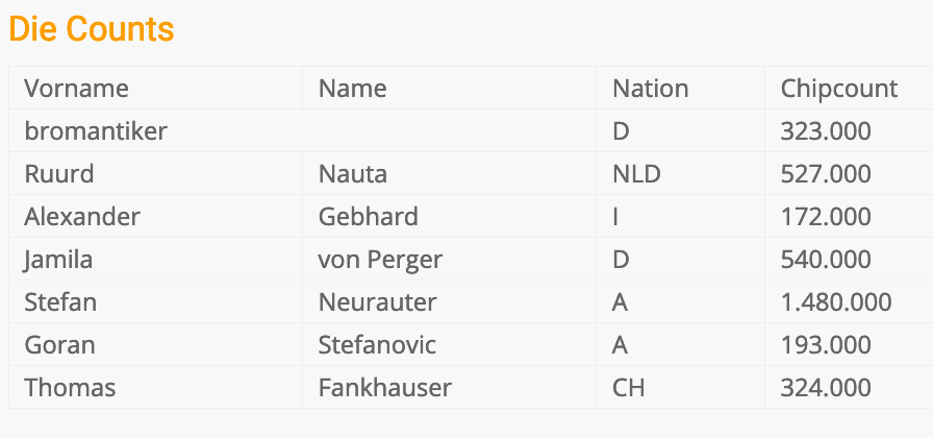Click the 'Die Counts' heading
This screenshot has height=438, width=933.
(x=91, y=30)
